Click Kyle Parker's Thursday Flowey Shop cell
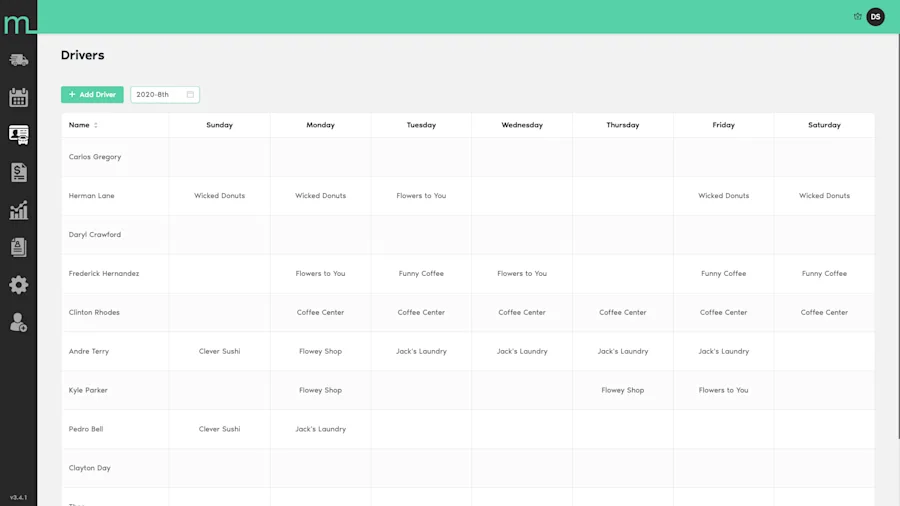The image size is (900, 506). tap(623, 390)
